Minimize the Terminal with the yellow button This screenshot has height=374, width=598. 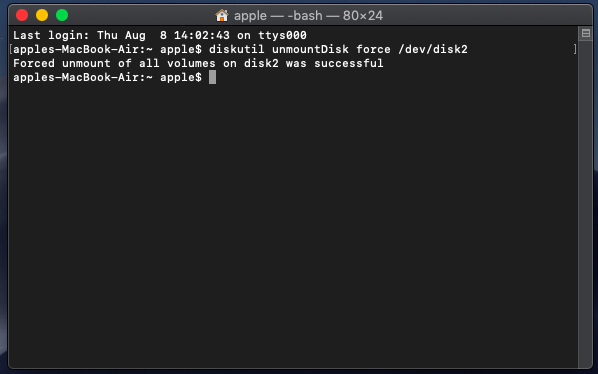[42, 15]
